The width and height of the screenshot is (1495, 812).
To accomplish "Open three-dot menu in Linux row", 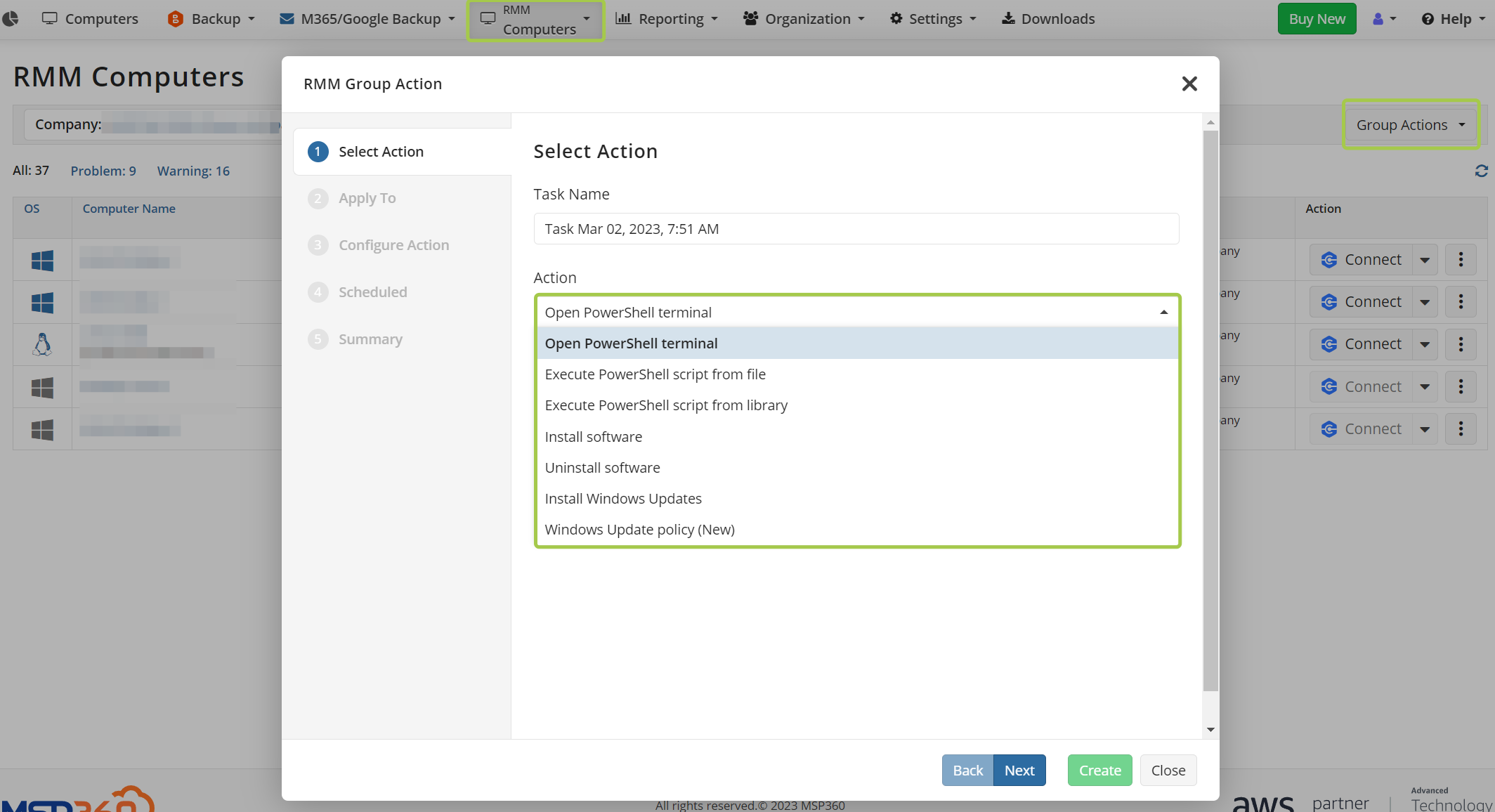I will [x=1461, y=344].
